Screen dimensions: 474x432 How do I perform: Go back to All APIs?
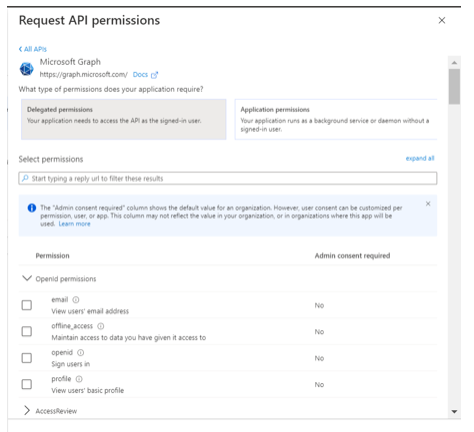[x=33, y=49]
